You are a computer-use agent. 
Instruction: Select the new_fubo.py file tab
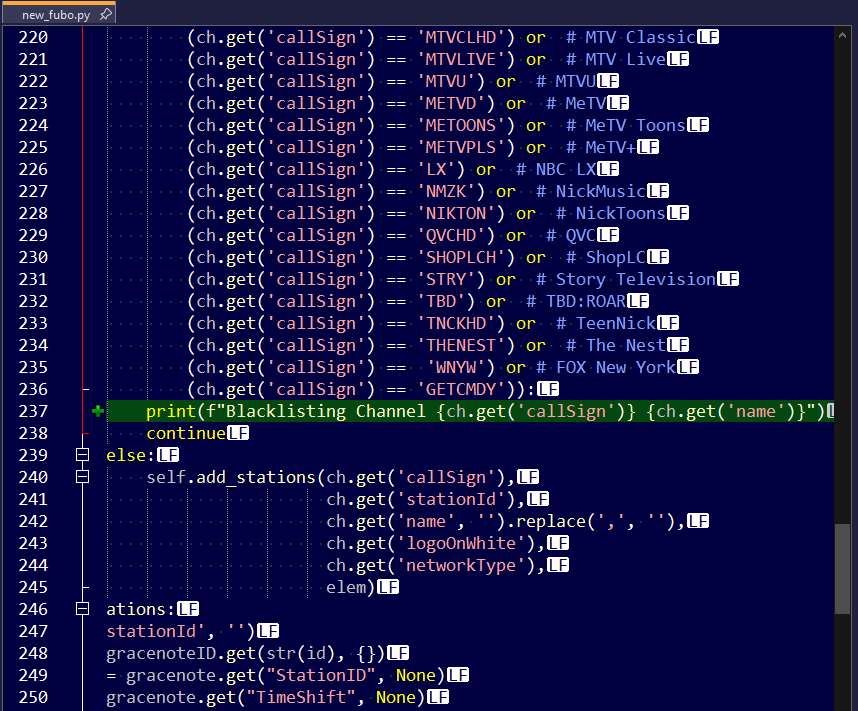point(55,15)
